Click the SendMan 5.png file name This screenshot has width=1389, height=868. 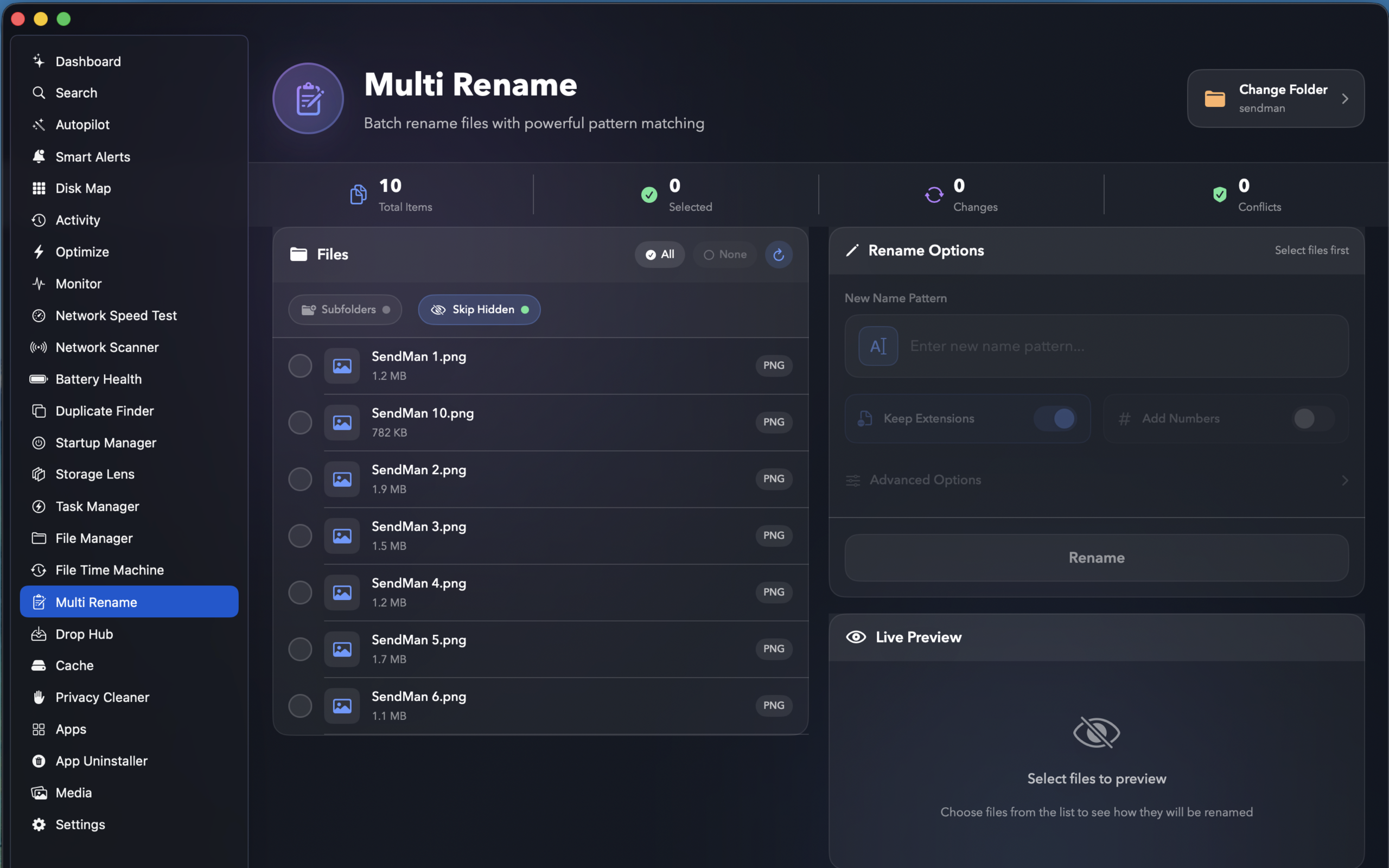(419, 640)
